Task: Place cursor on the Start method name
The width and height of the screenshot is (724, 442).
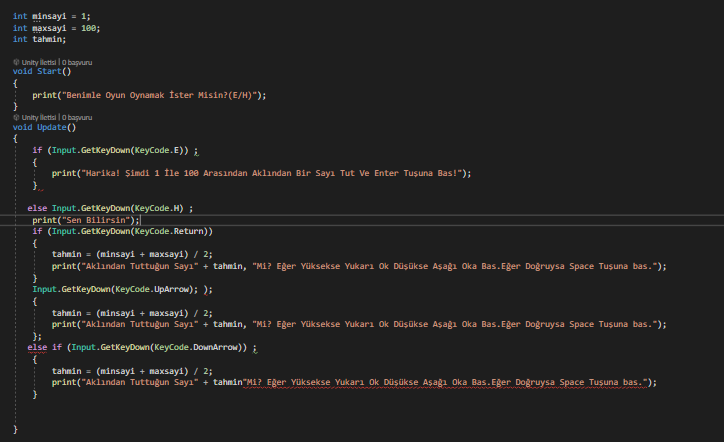Action: pos(49,72)
